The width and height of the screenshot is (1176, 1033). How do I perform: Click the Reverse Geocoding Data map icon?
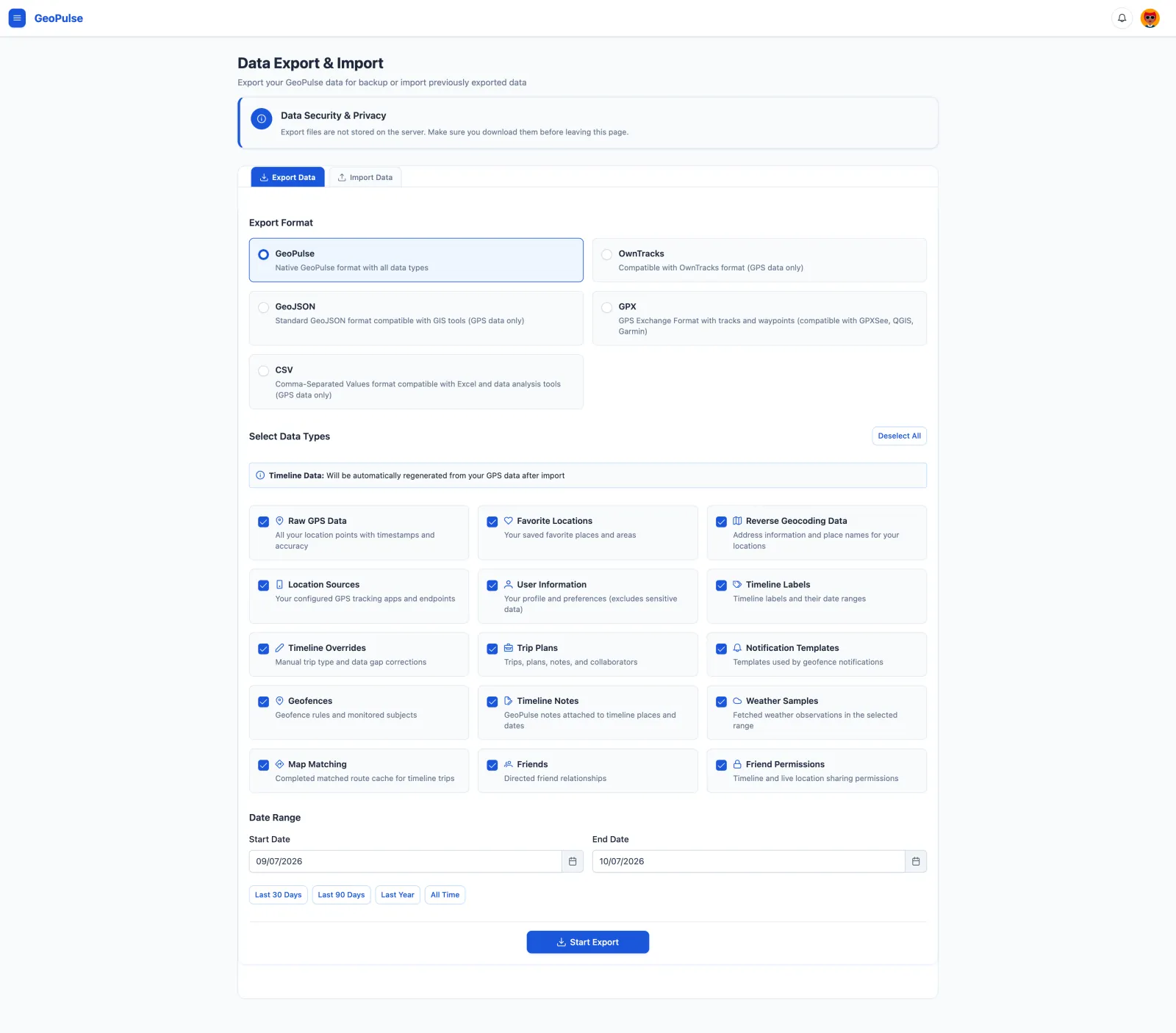[737, 521]
